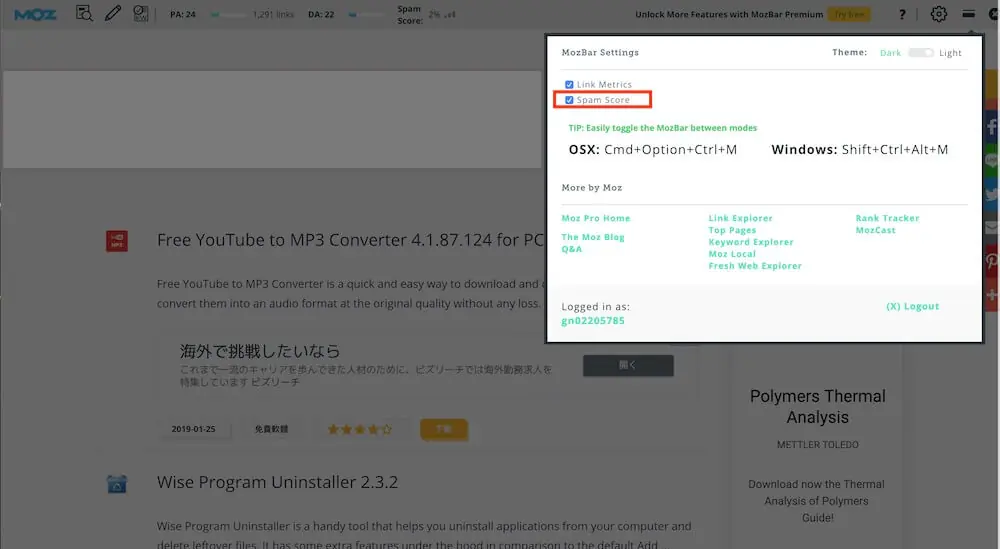The width and height of the screenshot is (1000, 549).
Task: Click the Unlock More Features with MozBar Premium text
Action: coord(729,14)
